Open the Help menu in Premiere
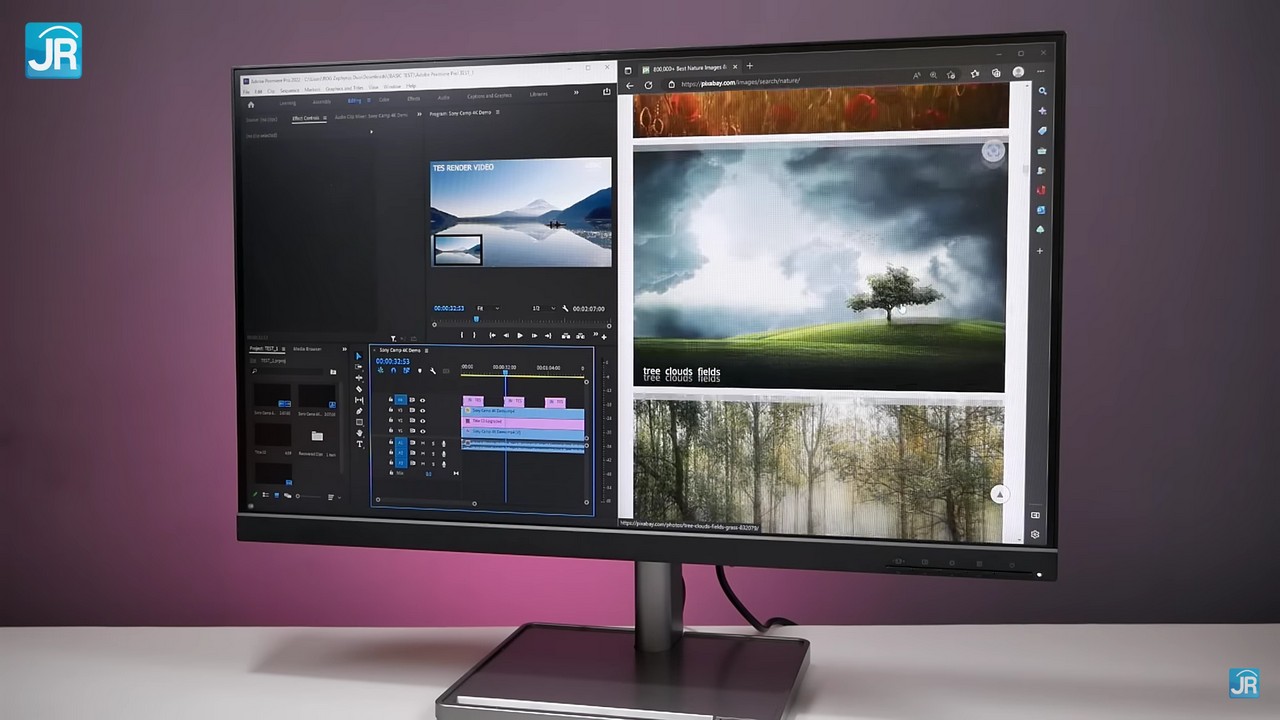1280x720 pixels. (411, 87)
